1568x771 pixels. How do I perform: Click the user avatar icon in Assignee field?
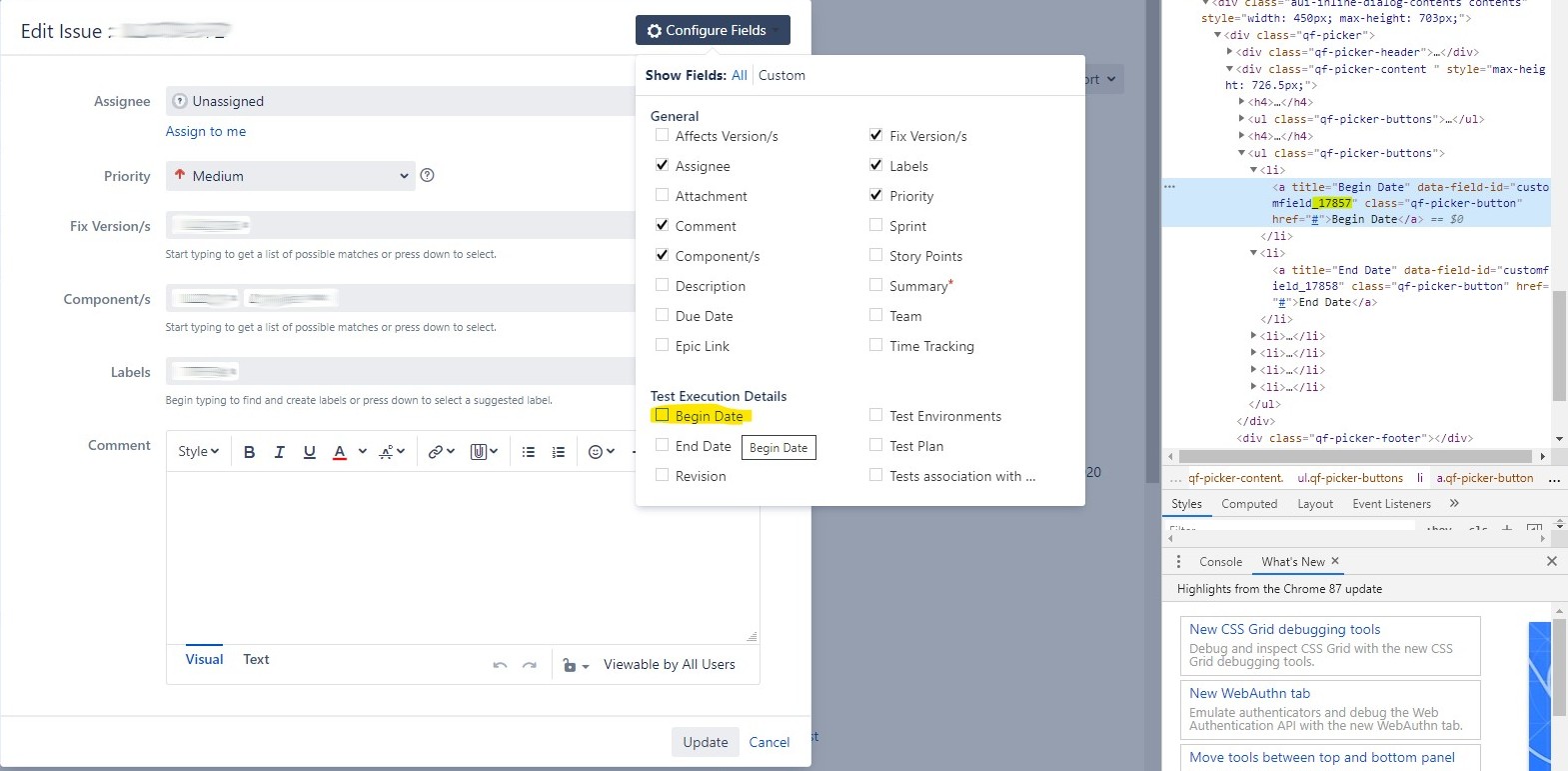click(180, 101)
